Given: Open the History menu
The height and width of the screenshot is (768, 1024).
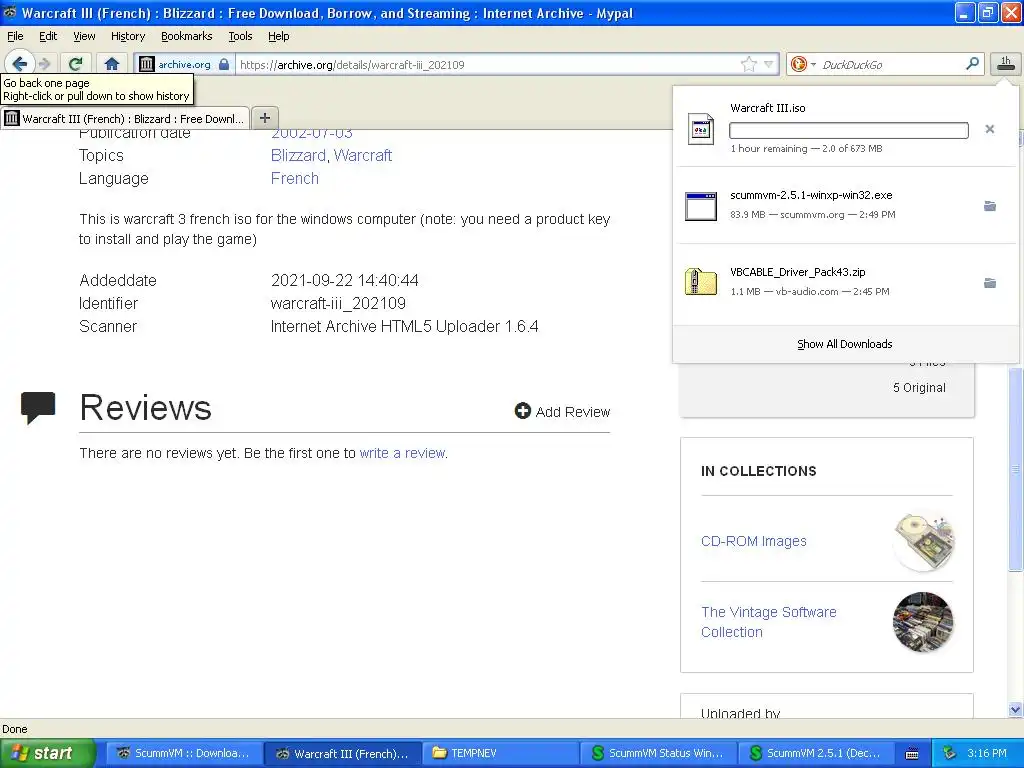Looking at the screenshot, I should point(127,36).
